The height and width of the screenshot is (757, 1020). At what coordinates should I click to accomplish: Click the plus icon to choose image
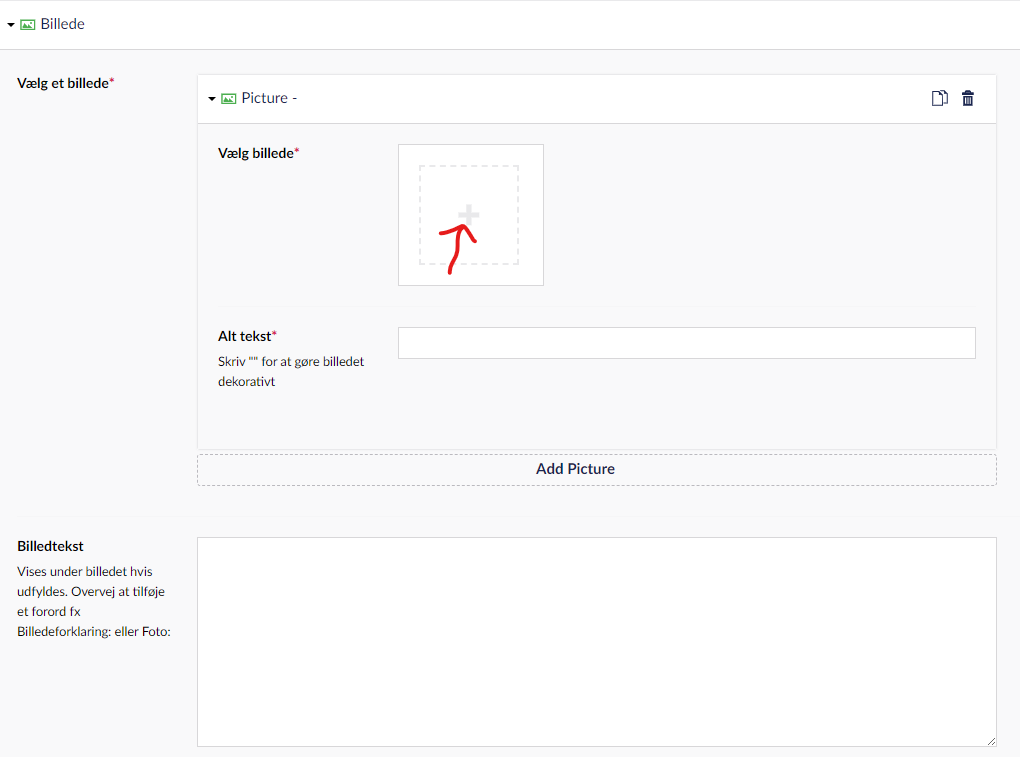click(469, 215)
